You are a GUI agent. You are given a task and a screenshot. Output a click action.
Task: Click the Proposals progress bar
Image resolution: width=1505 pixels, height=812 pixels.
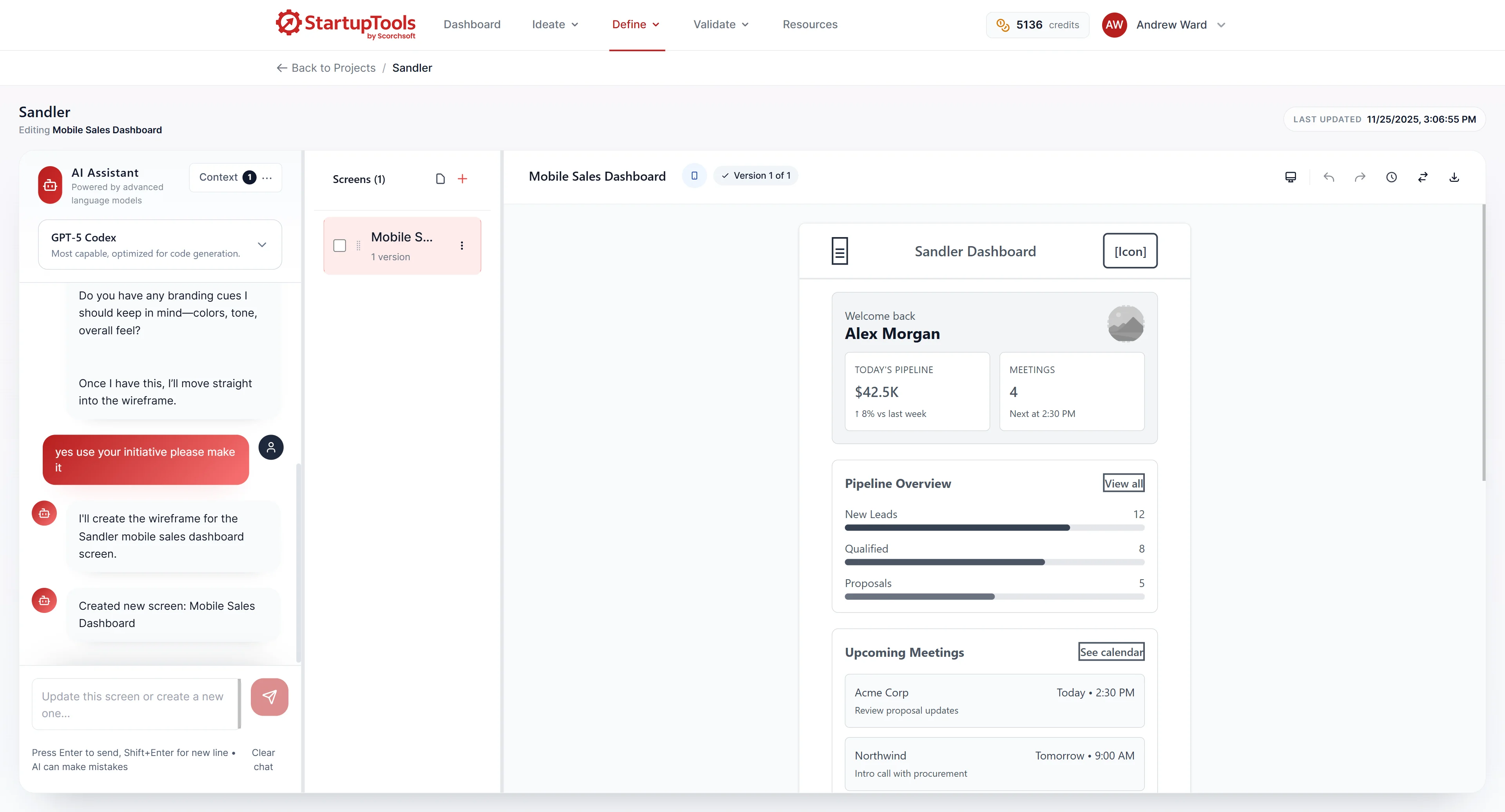(x=994, y=597)
